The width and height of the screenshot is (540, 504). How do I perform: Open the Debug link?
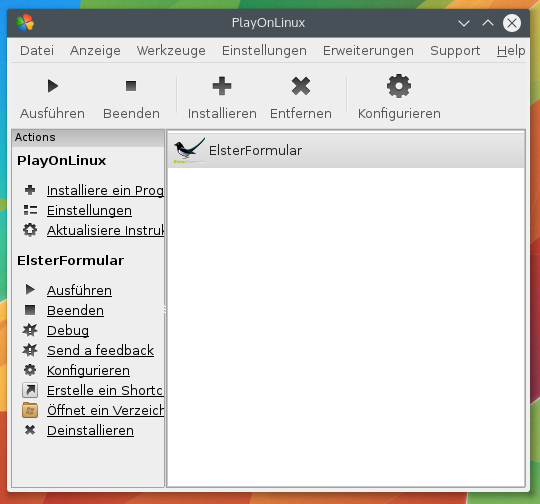click(x=68, y=330)
